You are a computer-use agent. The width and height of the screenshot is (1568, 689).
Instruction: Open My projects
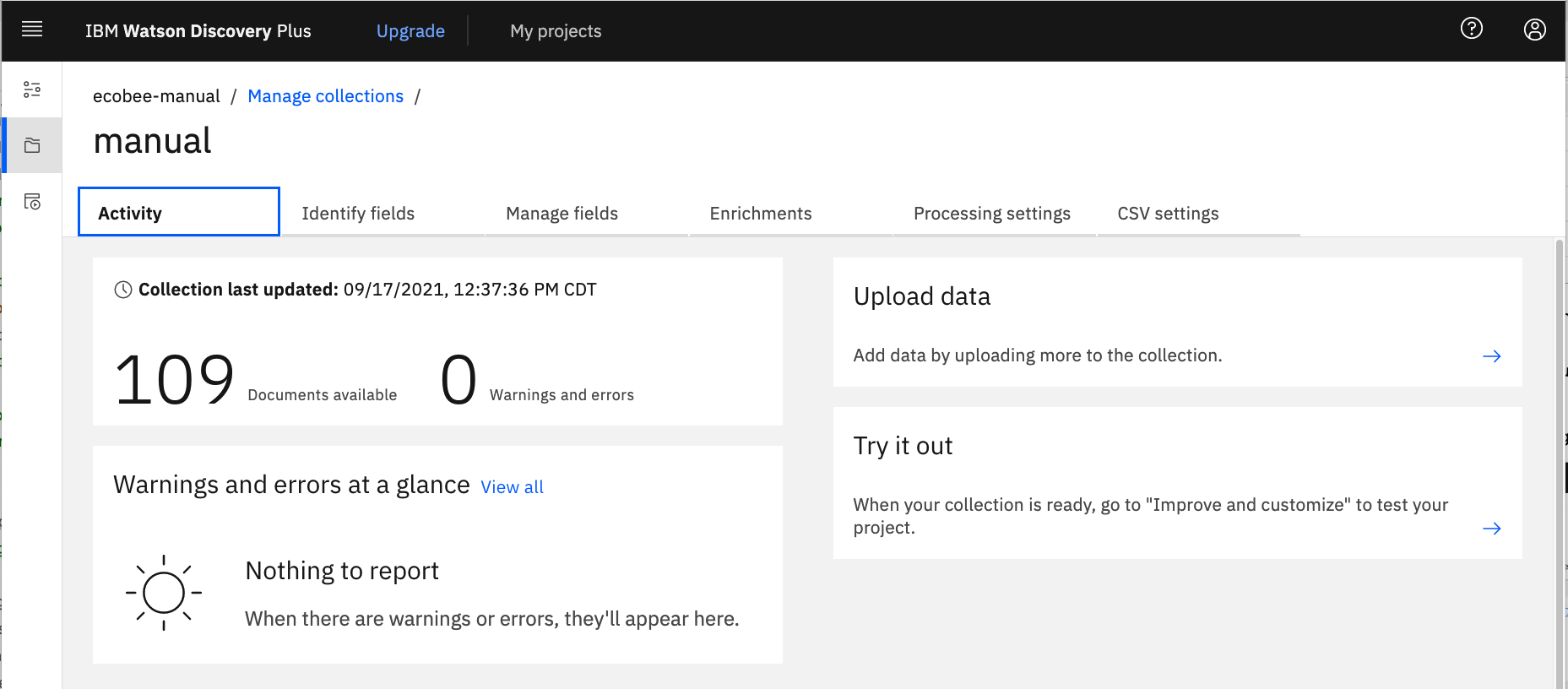(x=556, y=31)
